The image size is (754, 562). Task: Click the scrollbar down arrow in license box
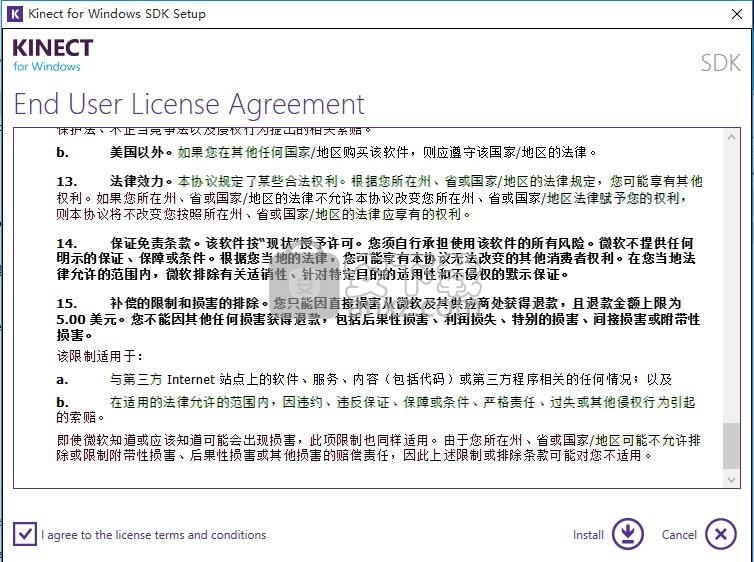[x=731, y=479]
